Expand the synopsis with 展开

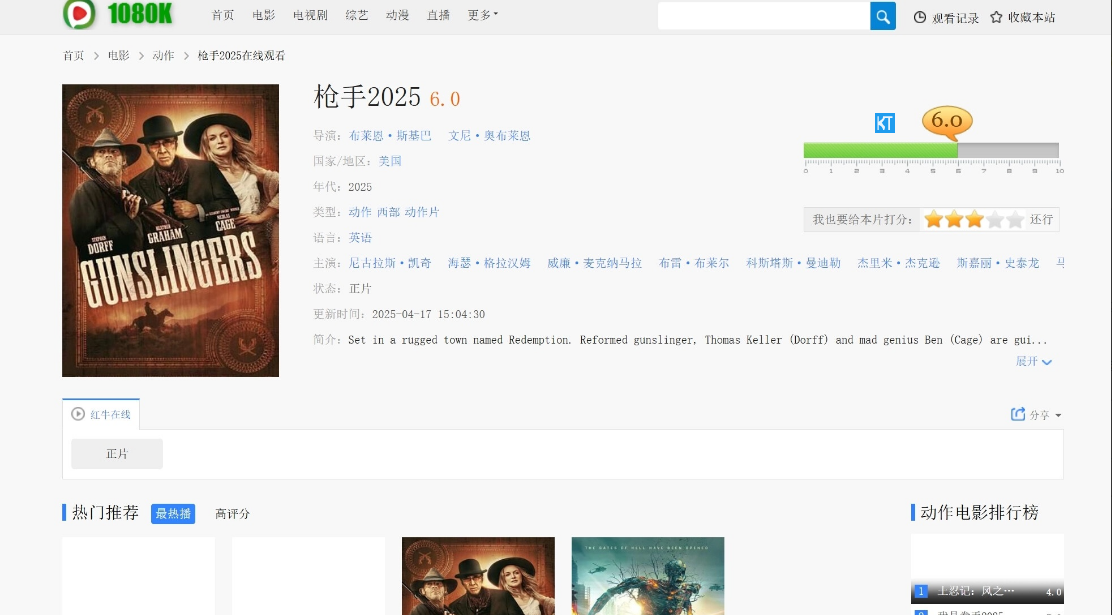[1033, 361]
